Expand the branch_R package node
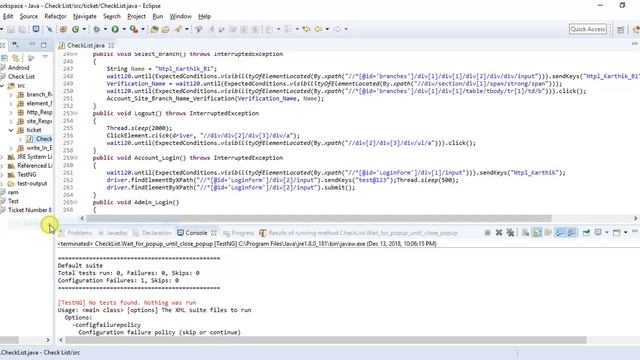640x360 pixels. pyautogui.click(x=11, y=95)
